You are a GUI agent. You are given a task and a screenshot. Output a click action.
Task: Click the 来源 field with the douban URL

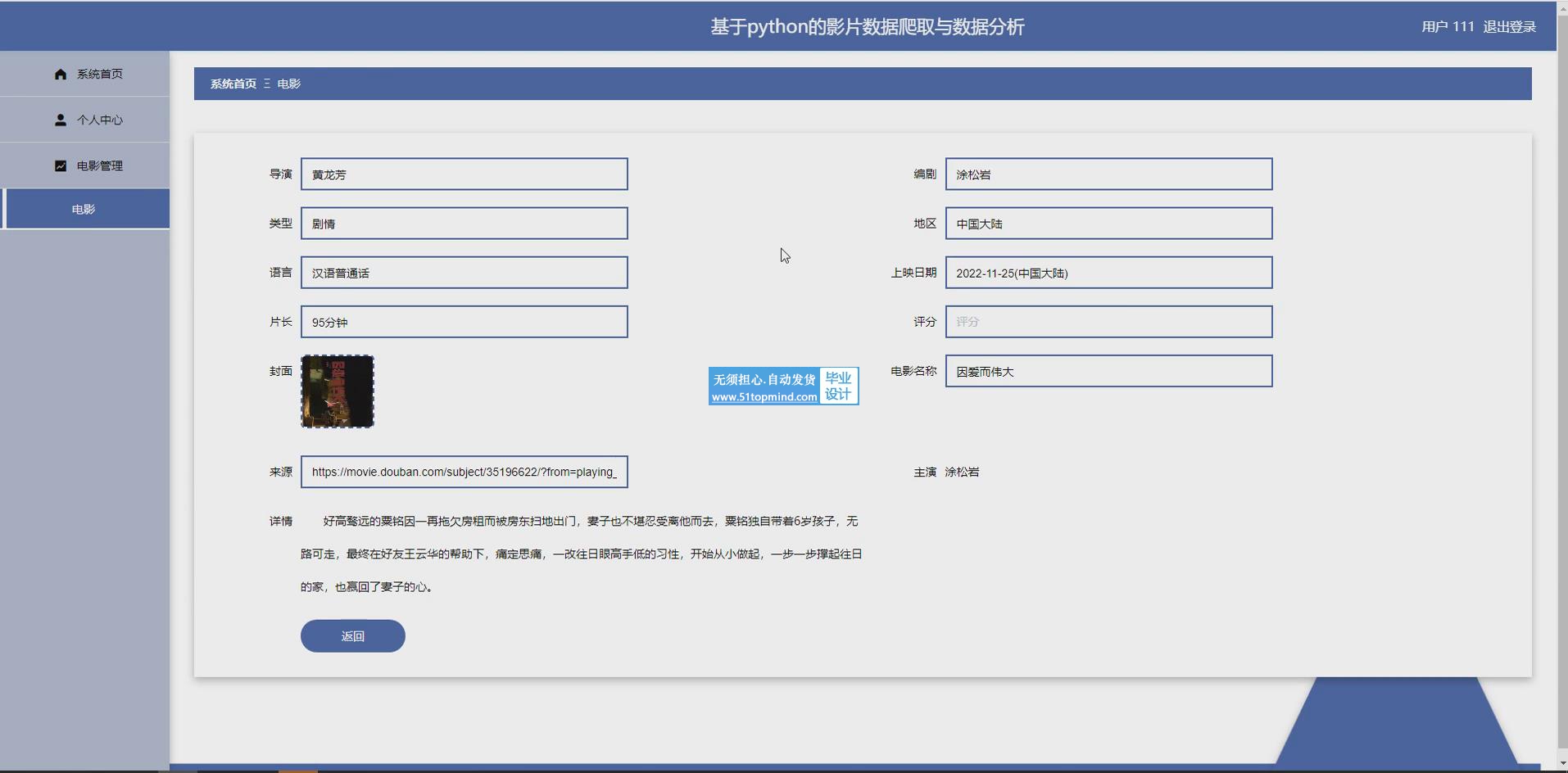(464, 472)
